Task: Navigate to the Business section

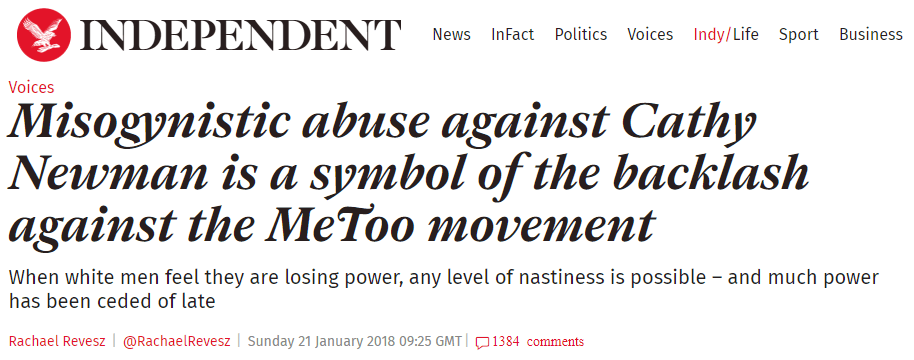Action: pyautogui.click(x=871, y=35)
